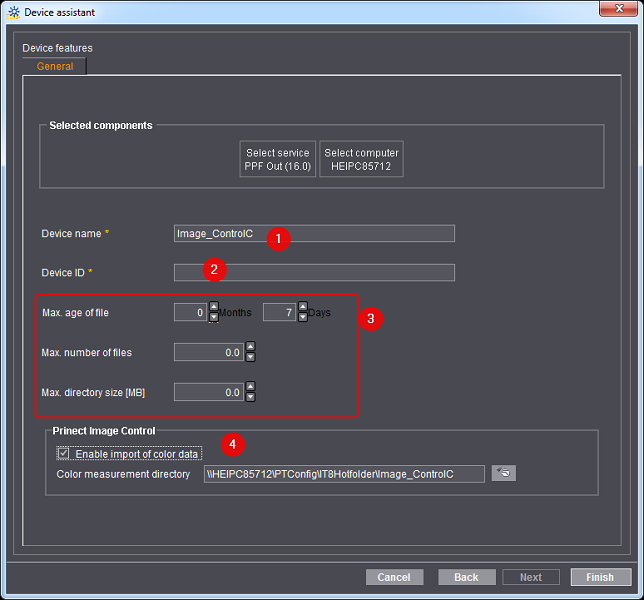Decrease Months value with down arrow
This screenshot has width=644, height=600.
(x=213, y=317)
